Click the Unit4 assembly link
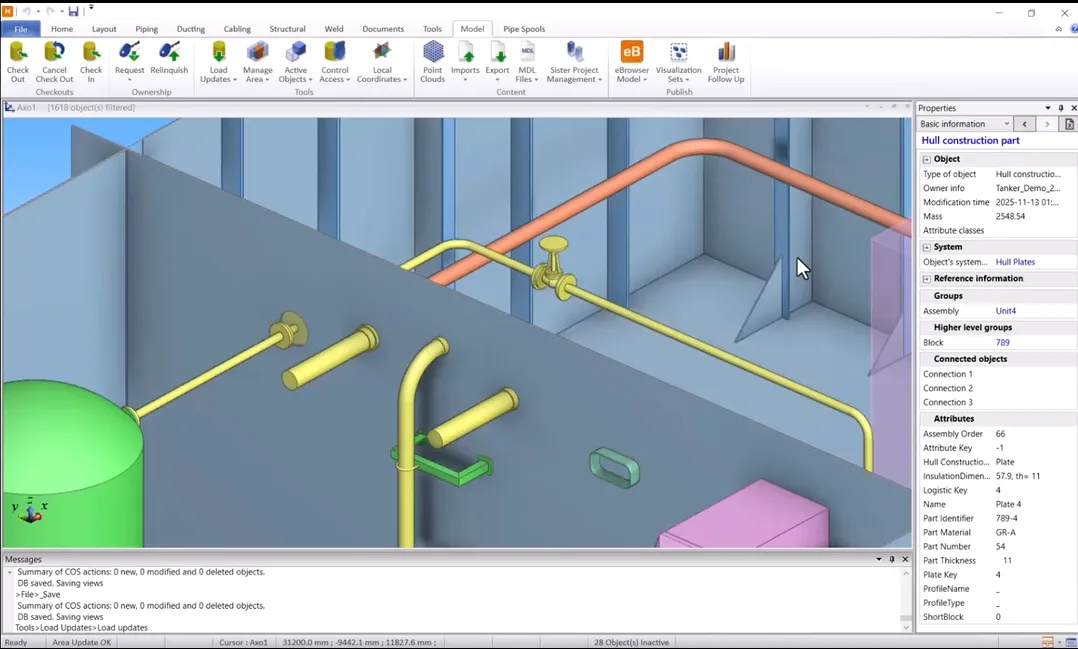 pyautogui.click(x=1006, y=311)
